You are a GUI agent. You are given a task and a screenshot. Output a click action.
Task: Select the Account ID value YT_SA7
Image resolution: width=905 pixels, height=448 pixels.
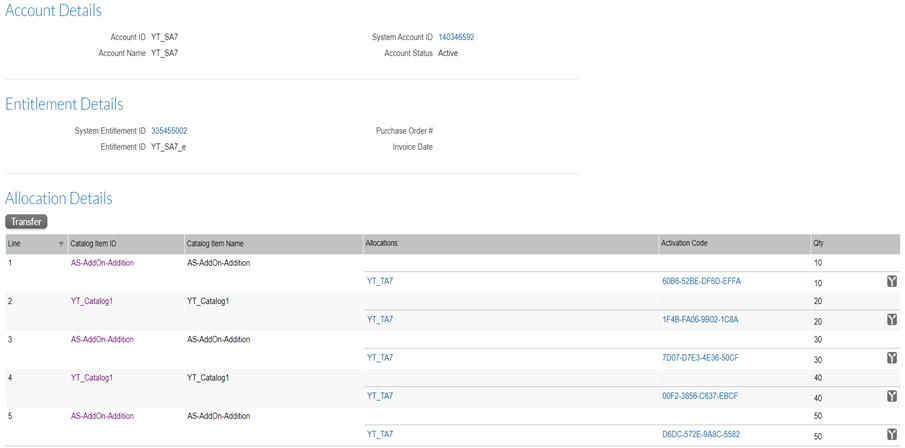pos(164,37)
